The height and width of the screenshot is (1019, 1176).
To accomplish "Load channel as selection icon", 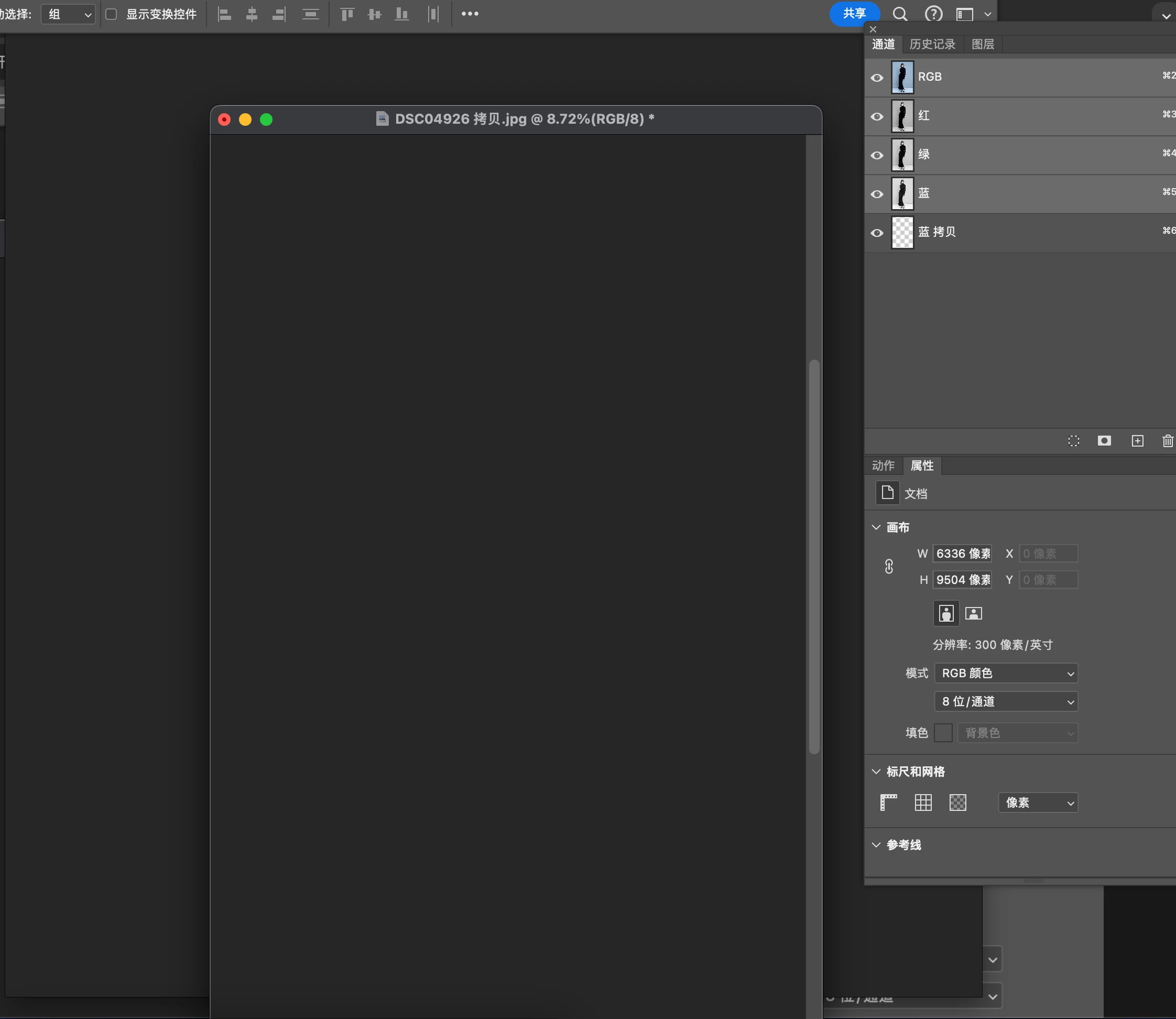I will [1073, 441].
